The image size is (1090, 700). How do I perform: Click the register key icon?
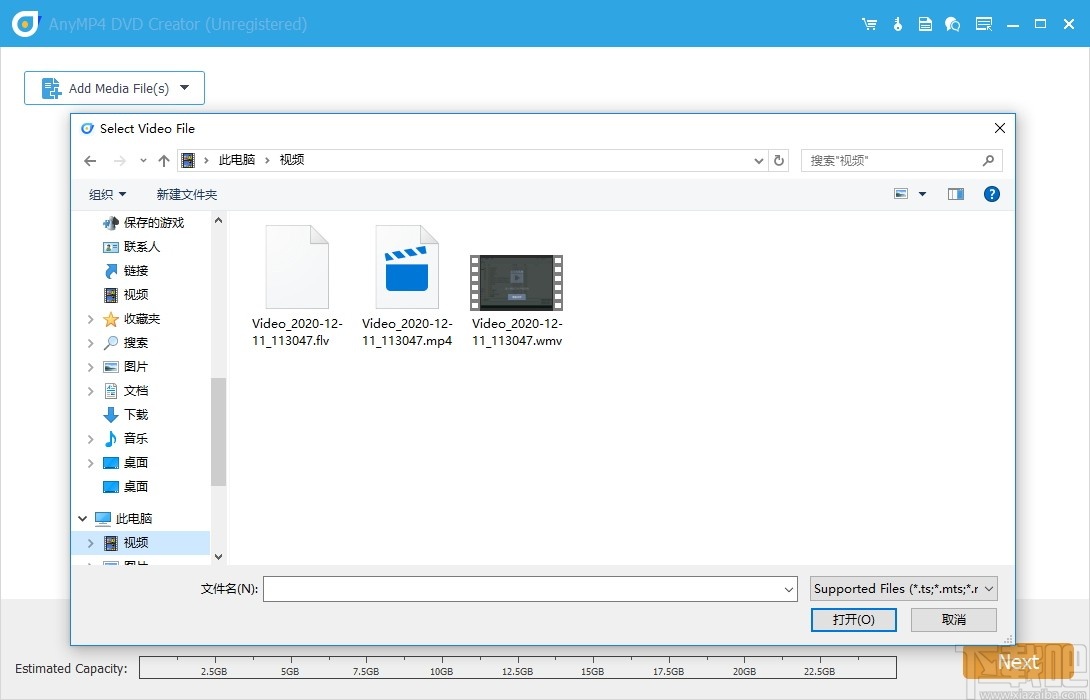(x=897, y=23)
